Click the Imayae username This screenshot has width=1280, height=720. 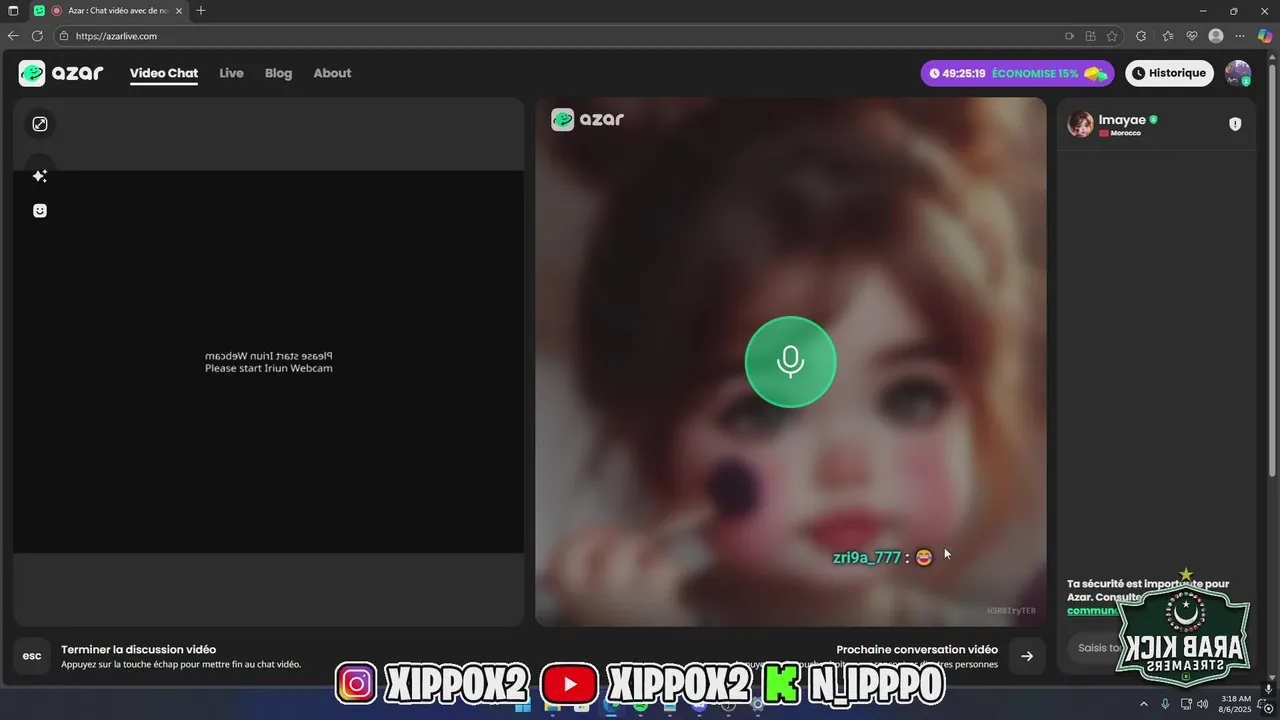tap(1122, 120)
